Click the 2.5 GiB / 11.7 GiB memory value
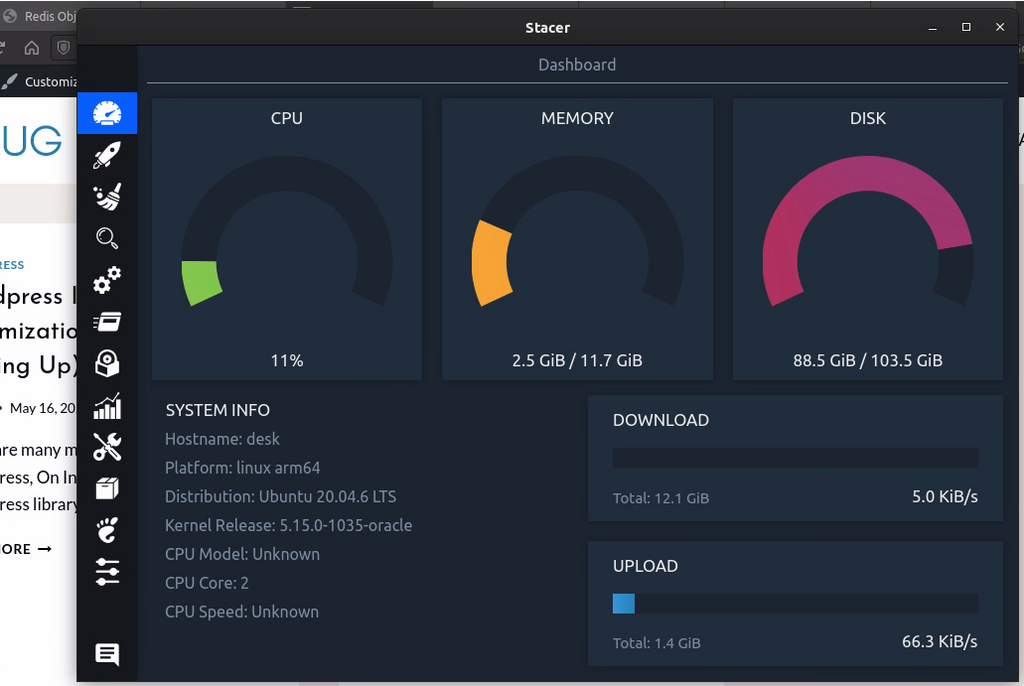This screenshot has width=1024, height=686. pos(577,361)
